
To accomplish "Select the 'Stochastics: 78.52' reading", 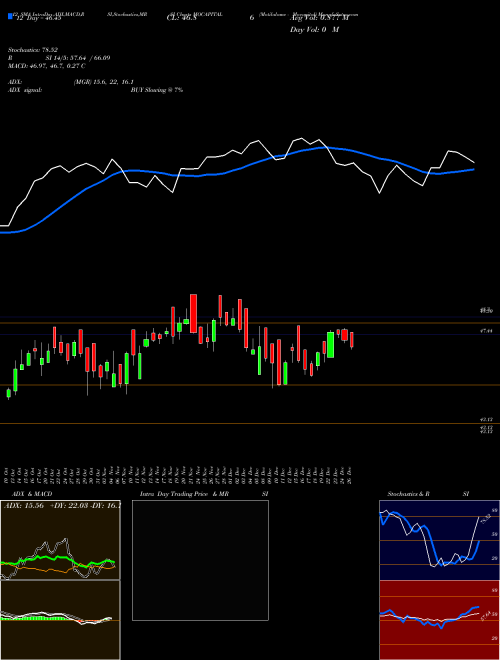I will (x=32, y=50).
